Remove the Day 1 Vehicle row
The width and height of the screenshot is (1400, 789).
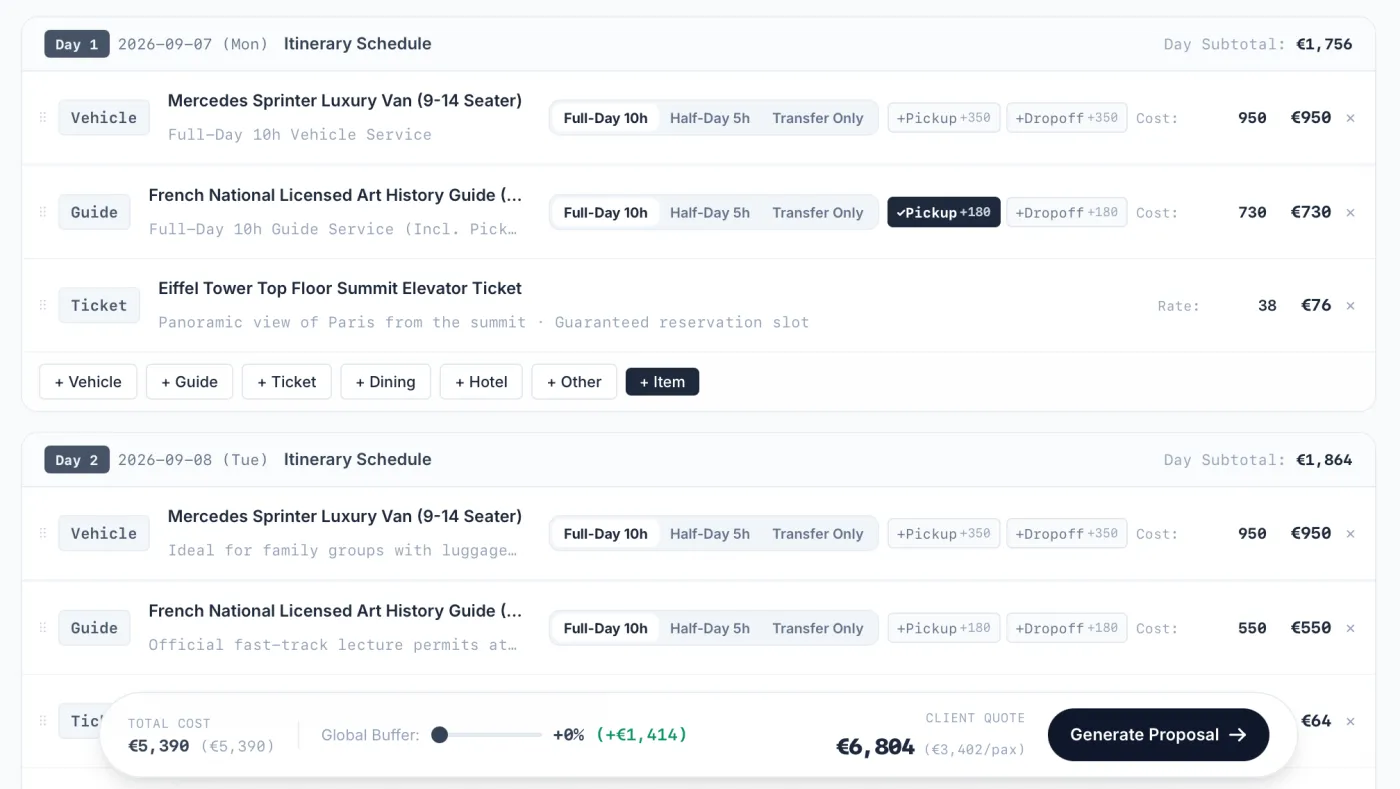click(x=1350, y=118)
